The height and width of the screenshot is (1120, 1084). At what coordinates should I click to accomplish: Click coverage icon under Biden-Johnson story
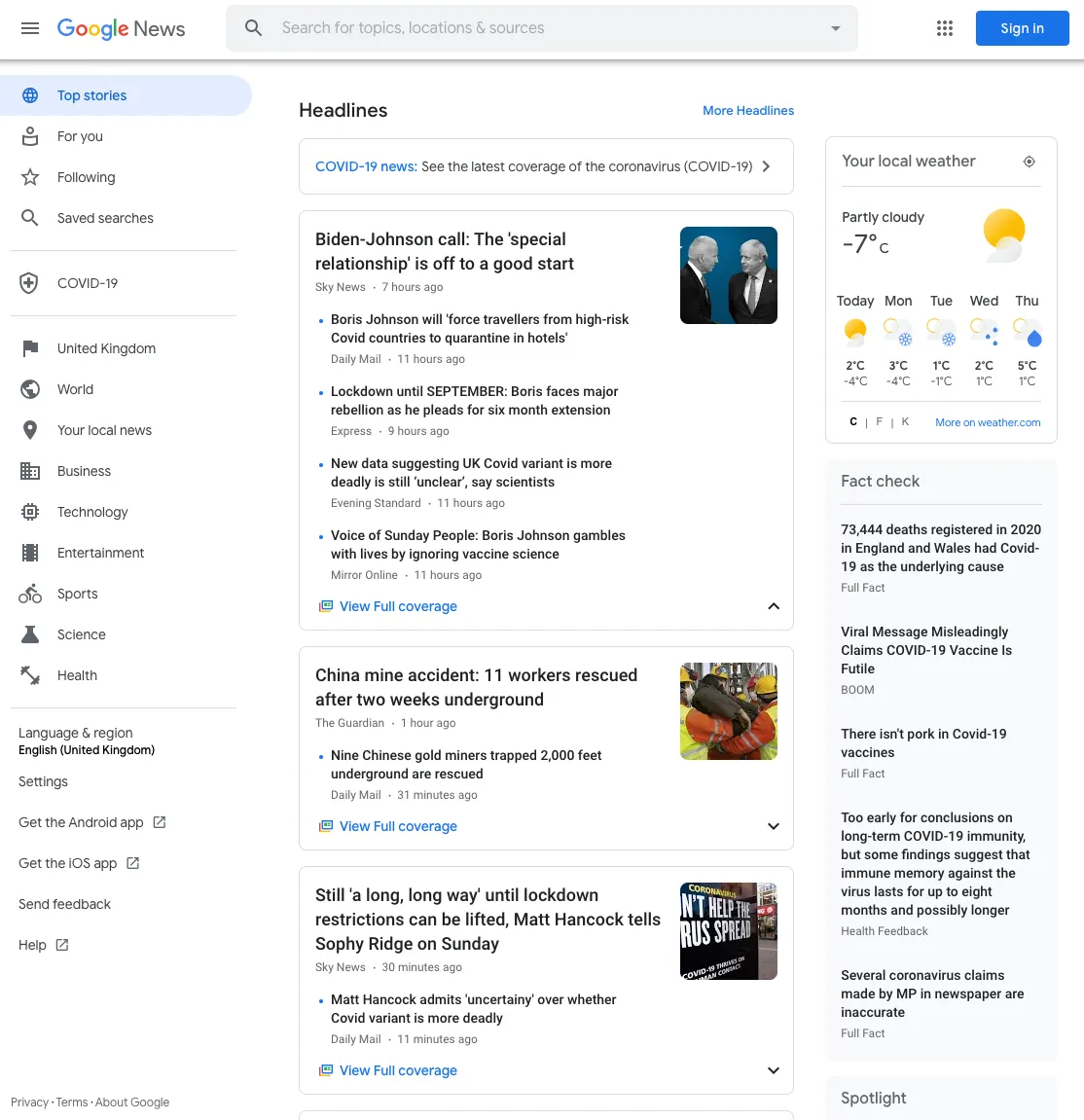326,606
